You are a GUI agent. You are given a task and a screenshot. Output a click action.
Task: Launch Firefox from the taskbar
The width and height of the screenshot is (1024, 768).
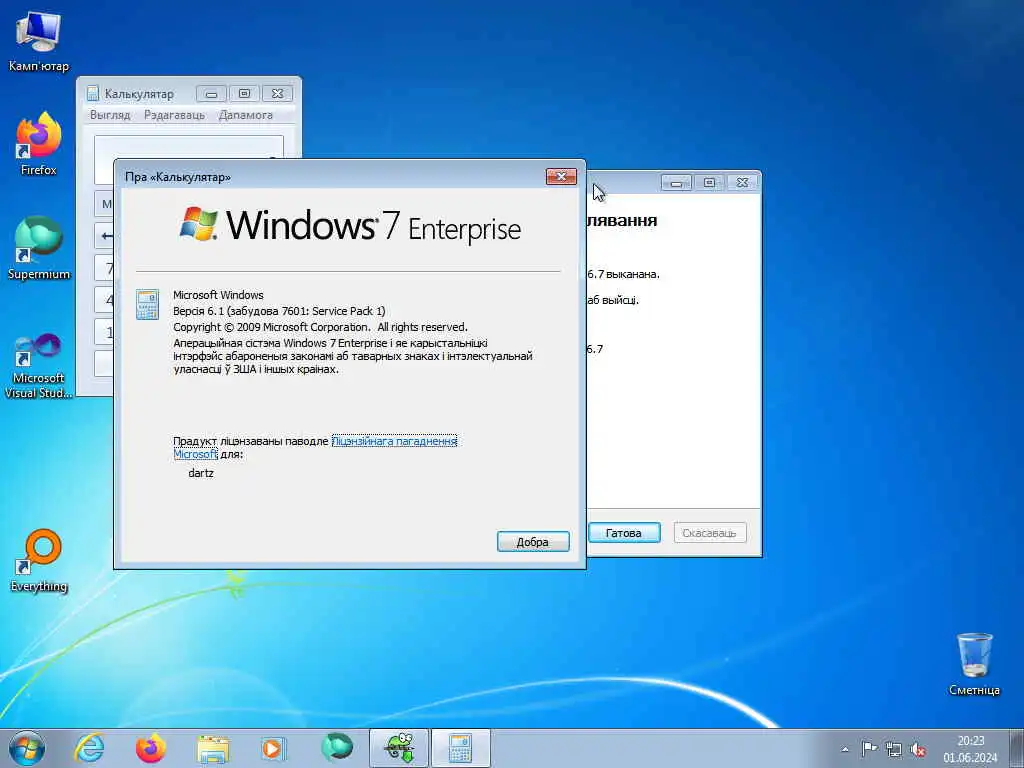pyautogui.click(x=151, y=748)
